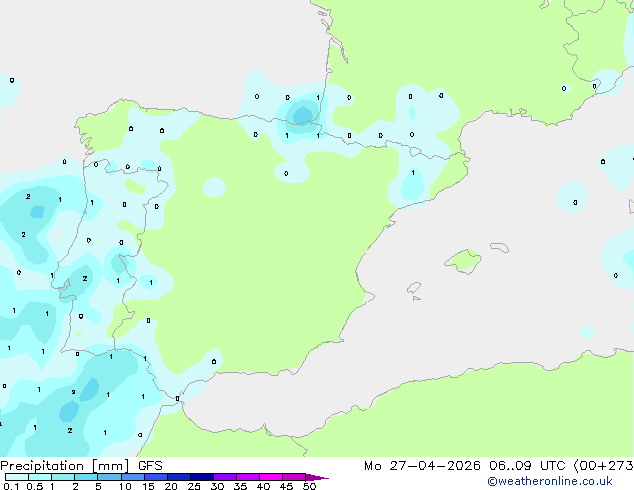634x490 pixels.
Task: Click the '06..09 UTC' time label
Action: click(526, 466)
